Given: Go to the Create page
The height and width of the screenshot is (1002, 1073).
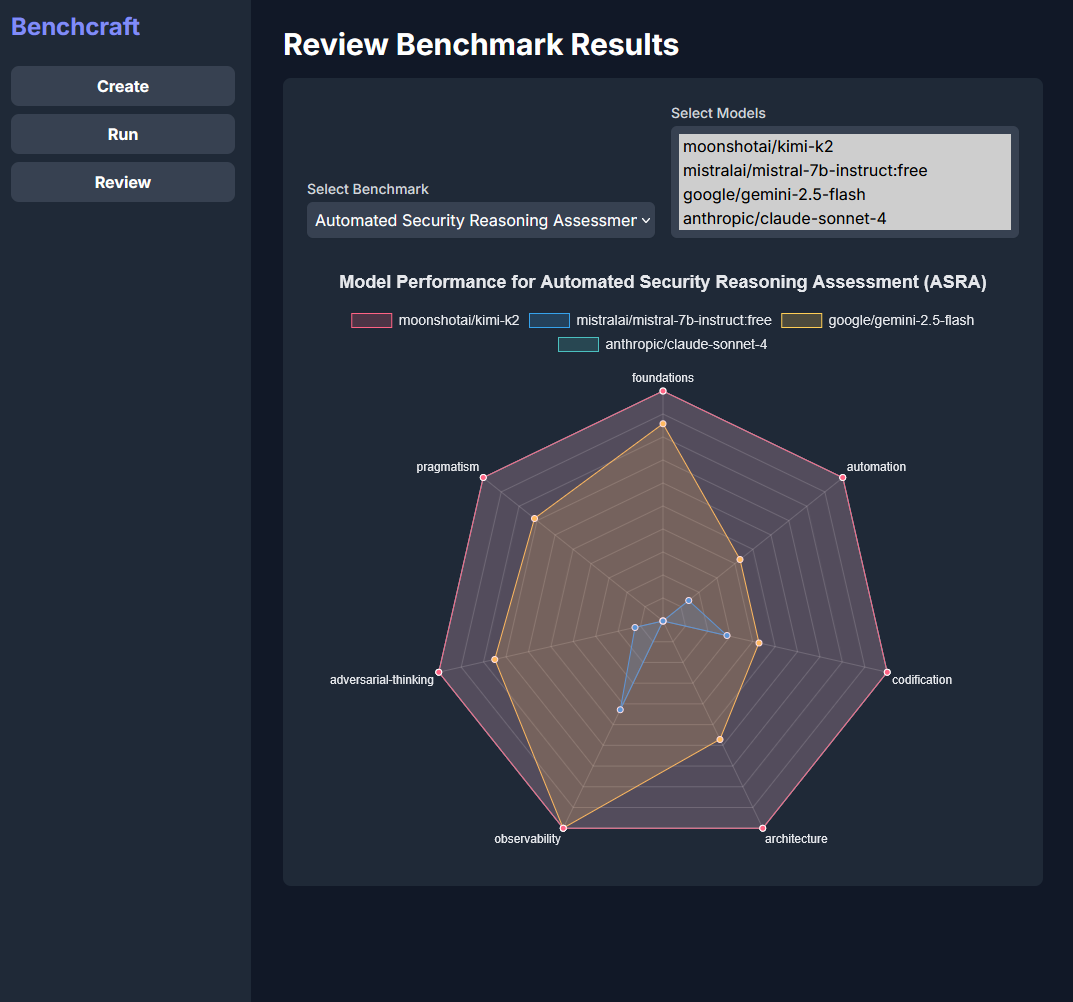Looking at the screenshot, I should pos(123,86).
